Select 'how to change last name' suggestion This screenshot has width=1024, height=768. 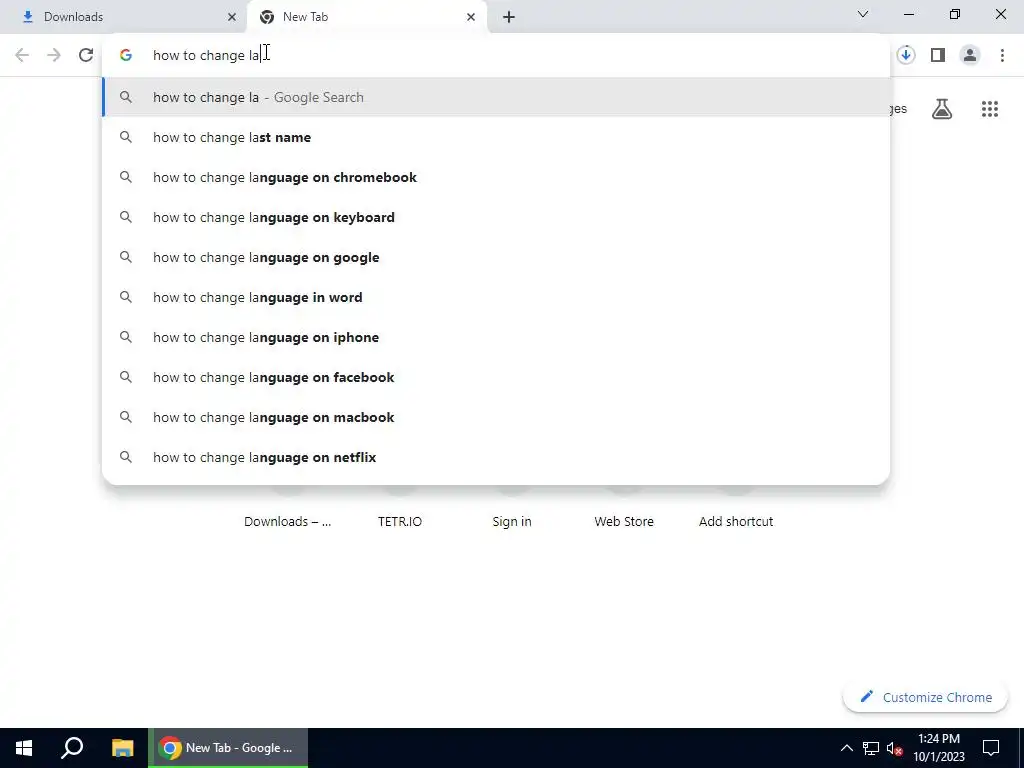tap(496, 137)
